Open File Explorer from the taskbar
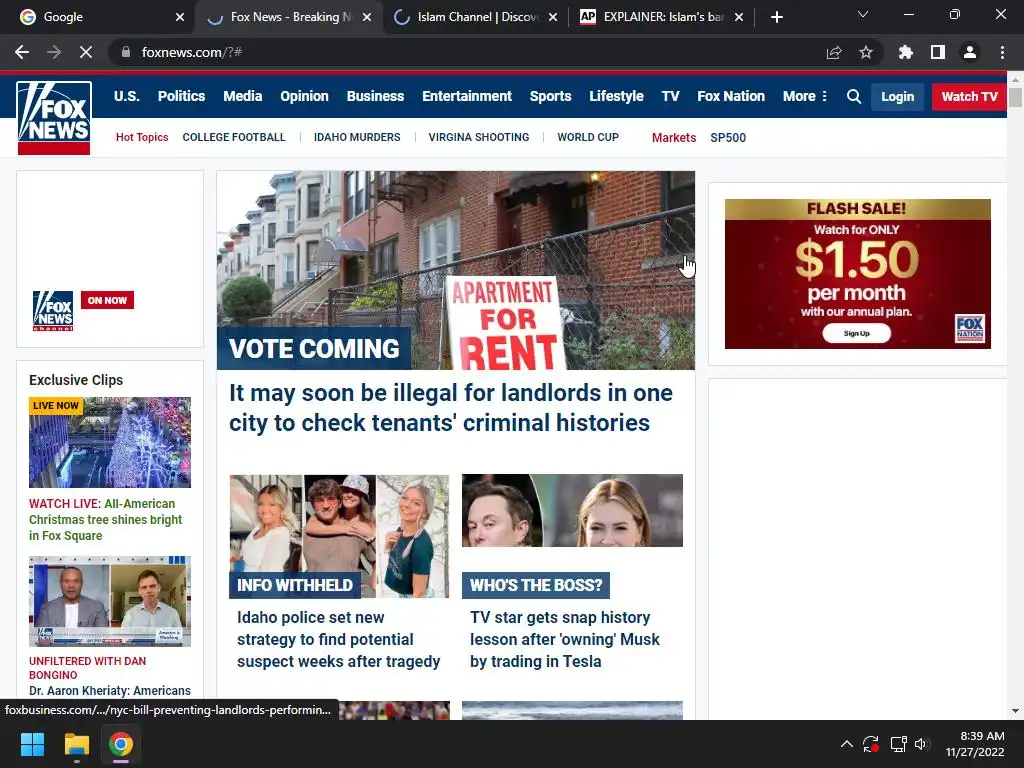Screen dimensions: 1024x768 click(x=76, y=744)
